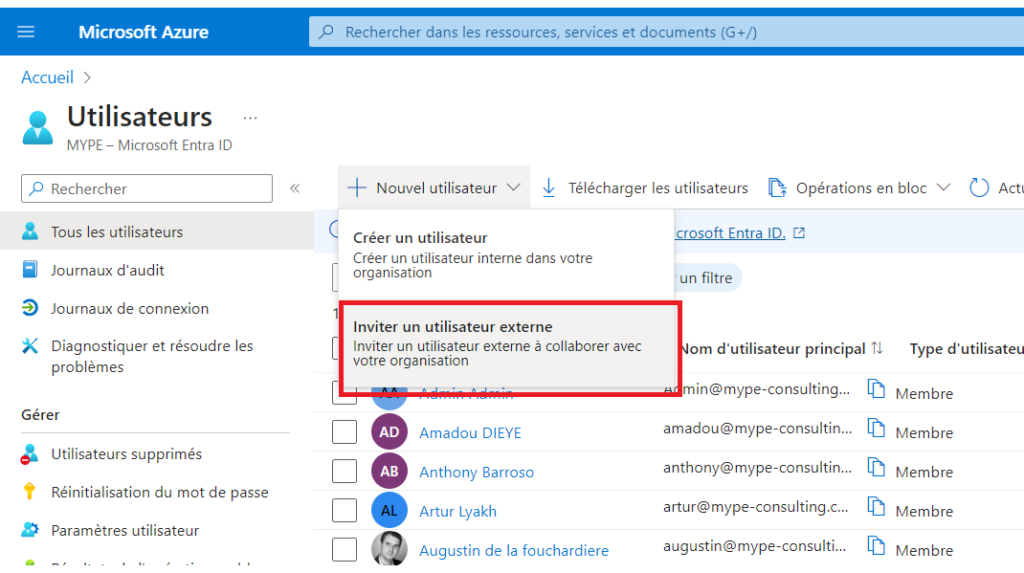Viewport: 1024px width, 573px height.
Task: Click the password reset key icon
Action: click(29, 491)
